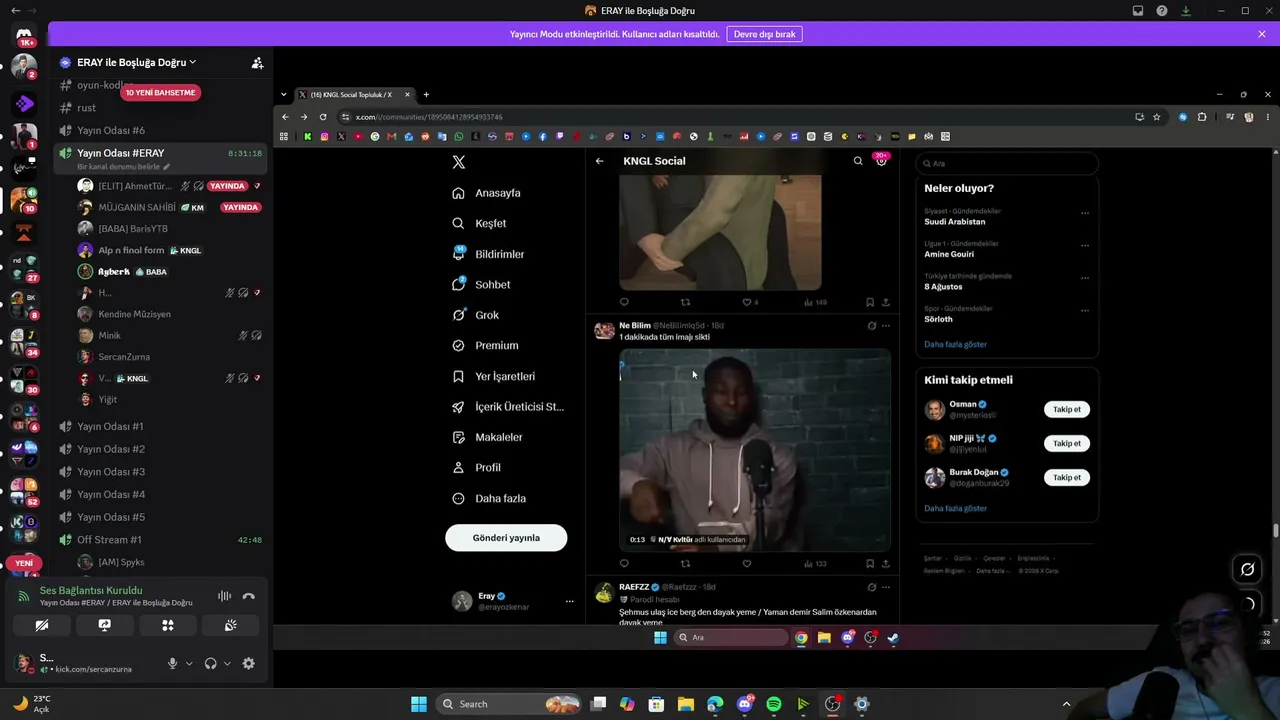
Task: Search within KNGL Social community
Action: [858, 161]
